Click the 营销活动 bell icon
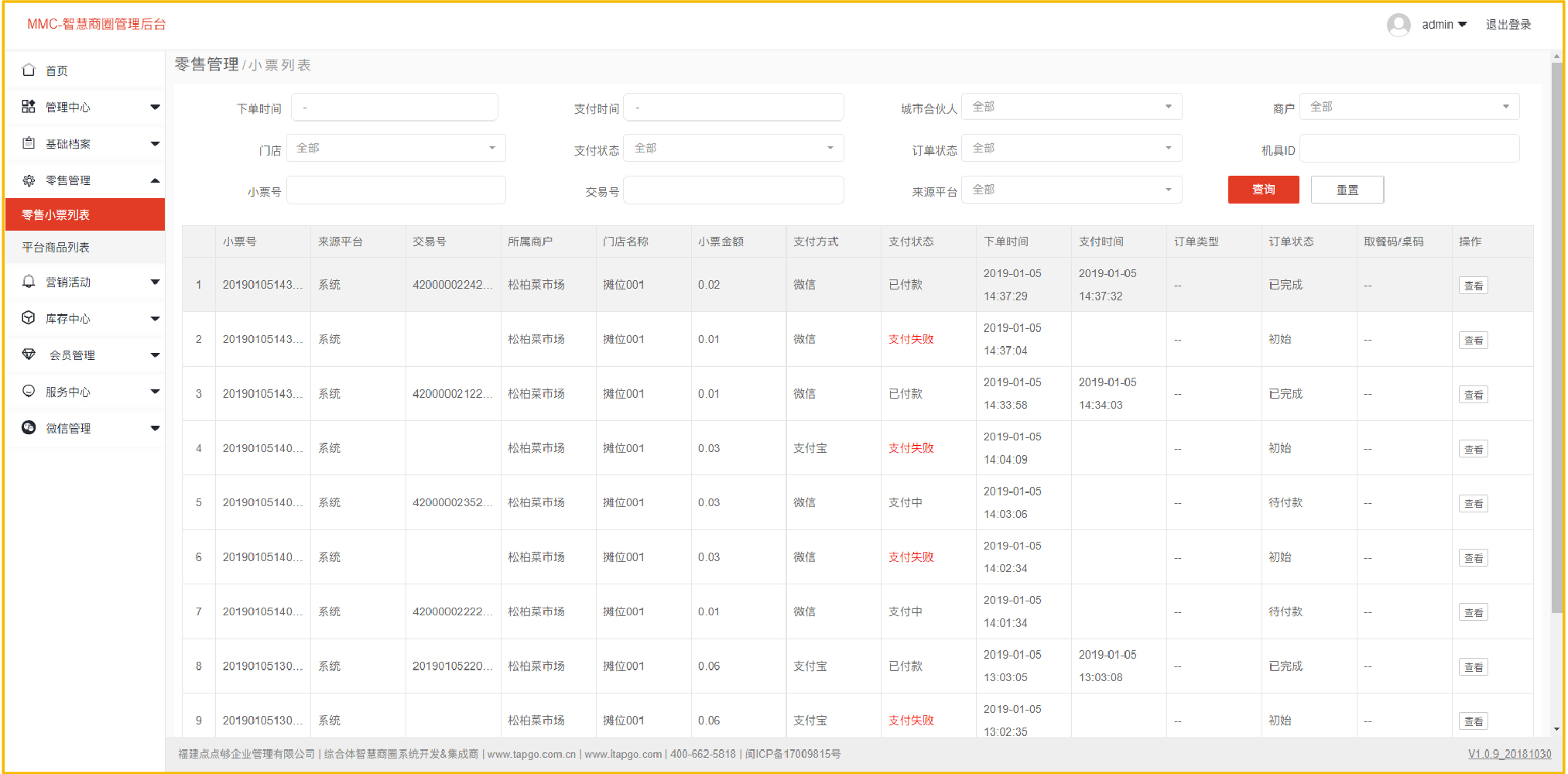This screenshot has width=1568, height=774. [x=29, y=281]
